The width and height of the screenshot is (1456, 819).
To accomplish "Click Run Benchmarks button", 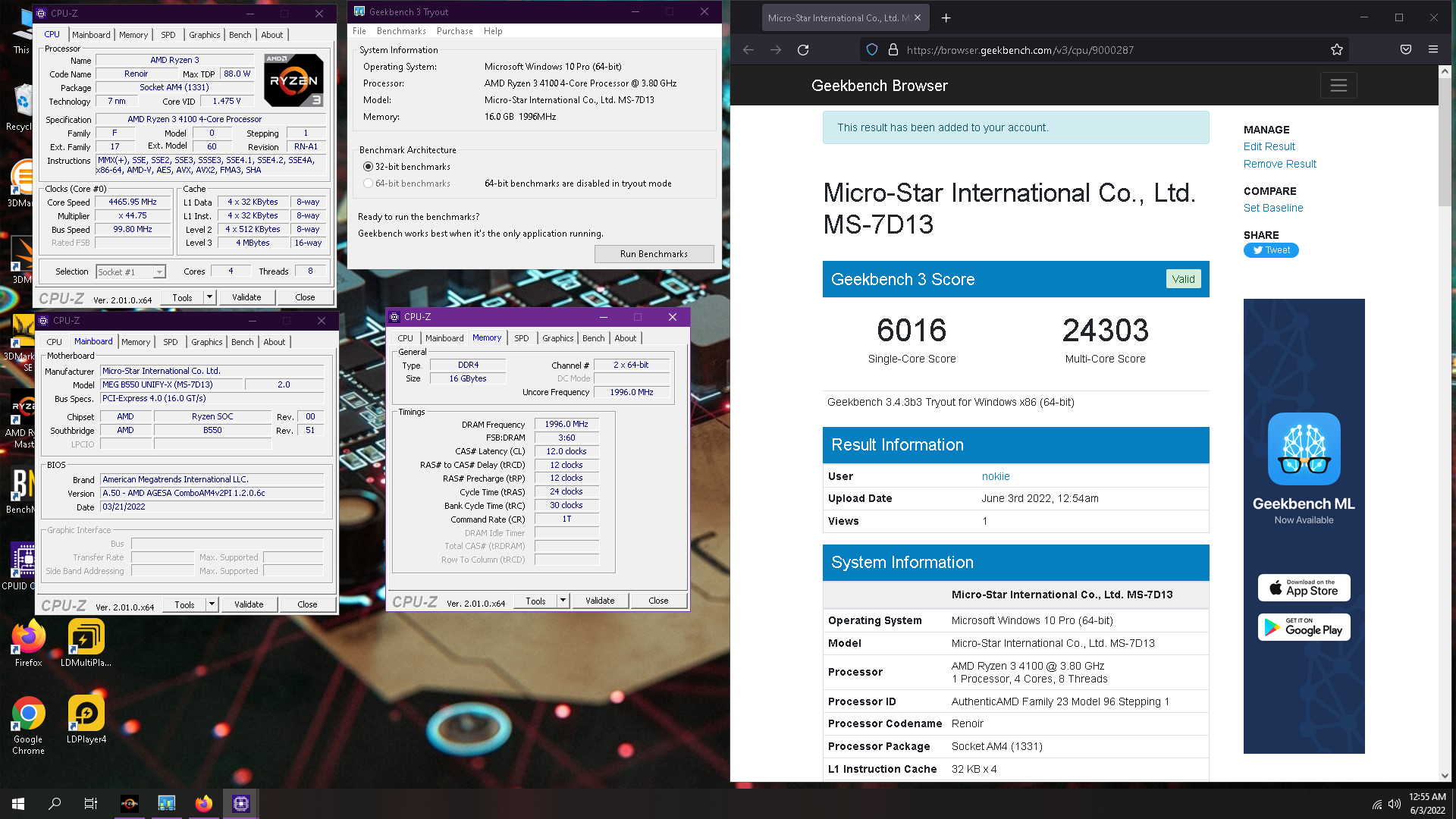I will (x=654, y=254).
